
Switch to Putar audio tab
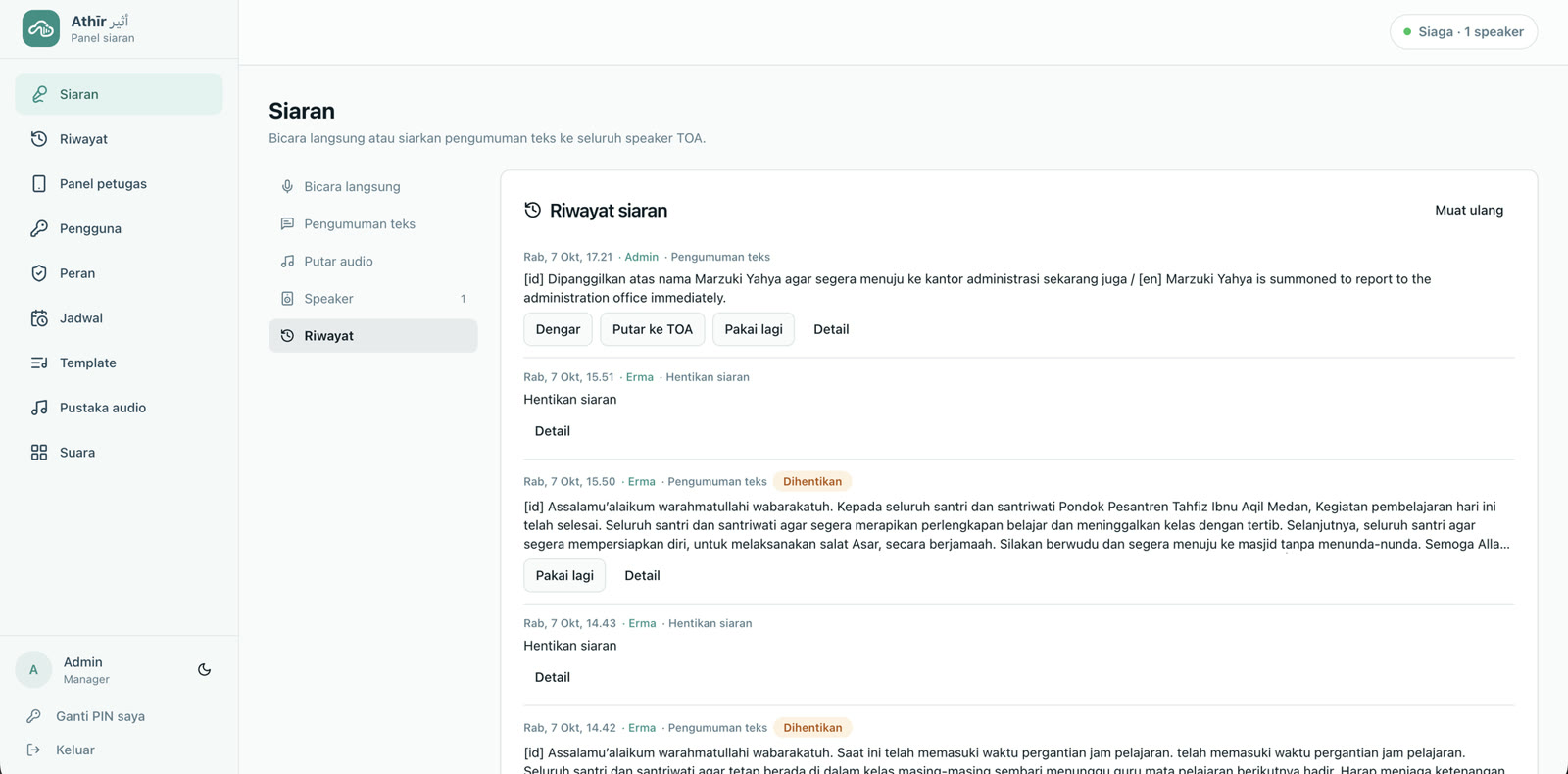[373, 262]
